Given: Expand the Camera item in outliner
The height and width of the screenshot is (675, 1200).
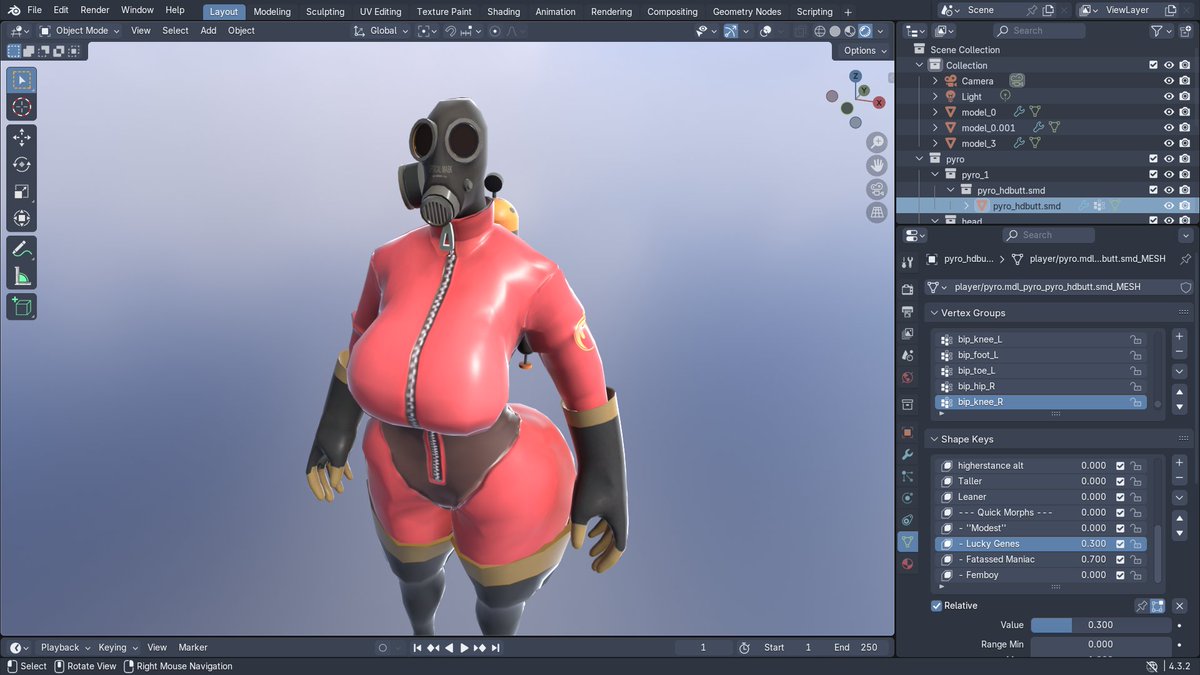Looking at the screenshot, I should click(935, 81).
